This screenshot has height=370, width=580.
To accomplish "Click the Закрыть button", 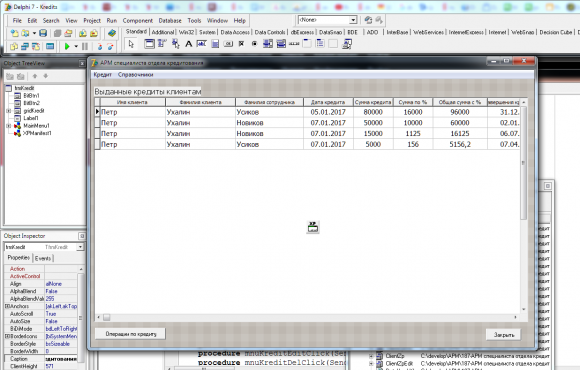I will 503,334.
